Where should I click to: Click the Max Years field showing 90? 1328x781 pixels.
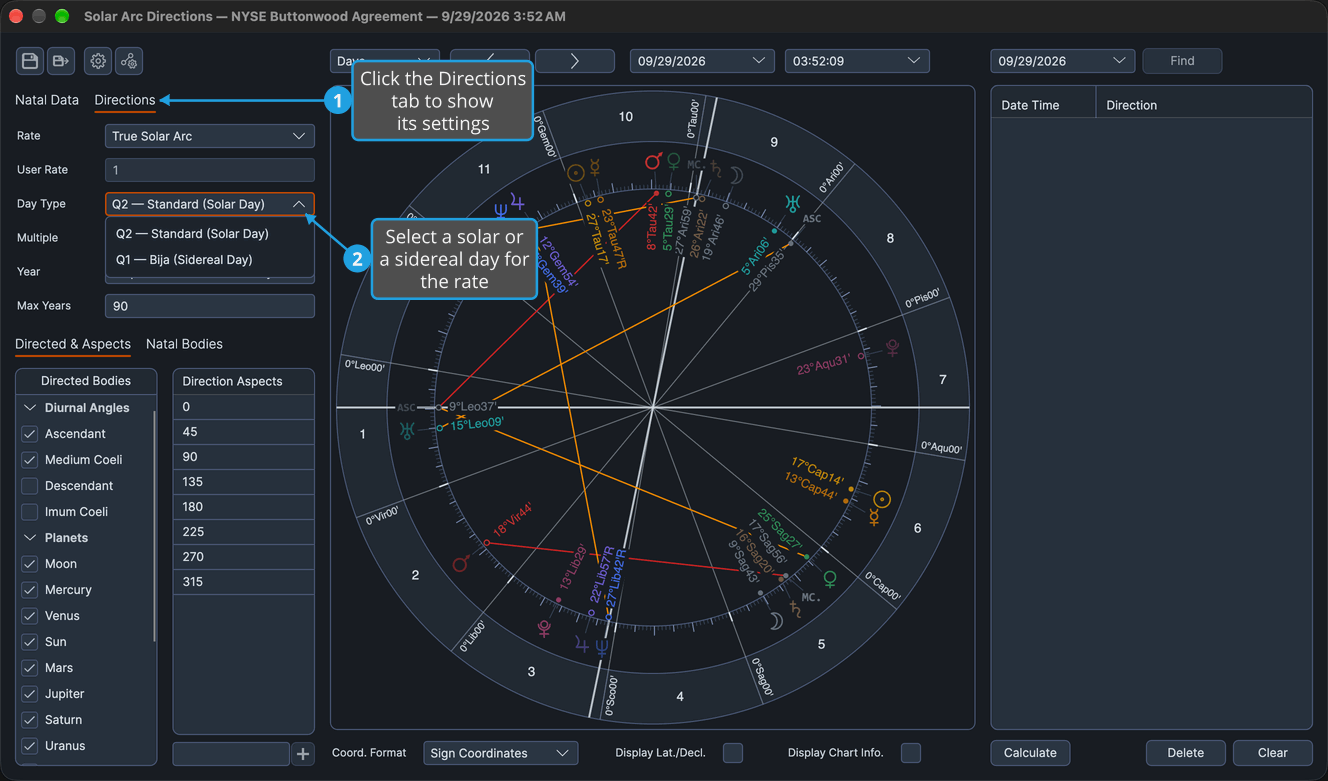[210, 306]
